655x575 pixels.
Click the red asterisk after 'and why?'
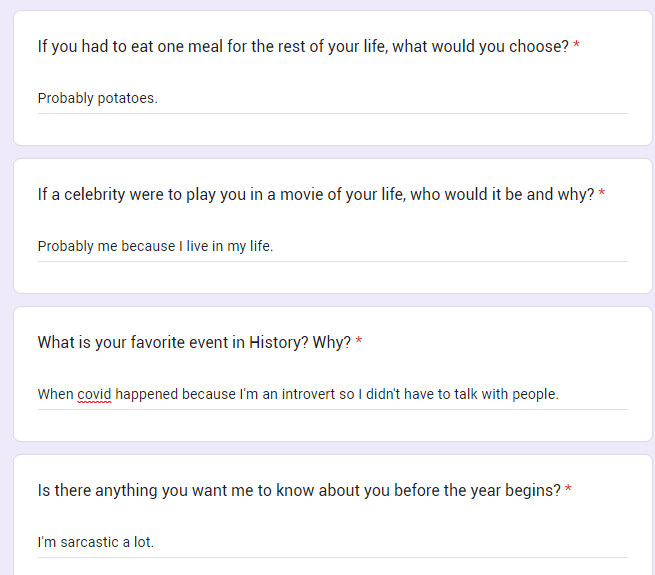pyautogui.click(x=602, y=192)
